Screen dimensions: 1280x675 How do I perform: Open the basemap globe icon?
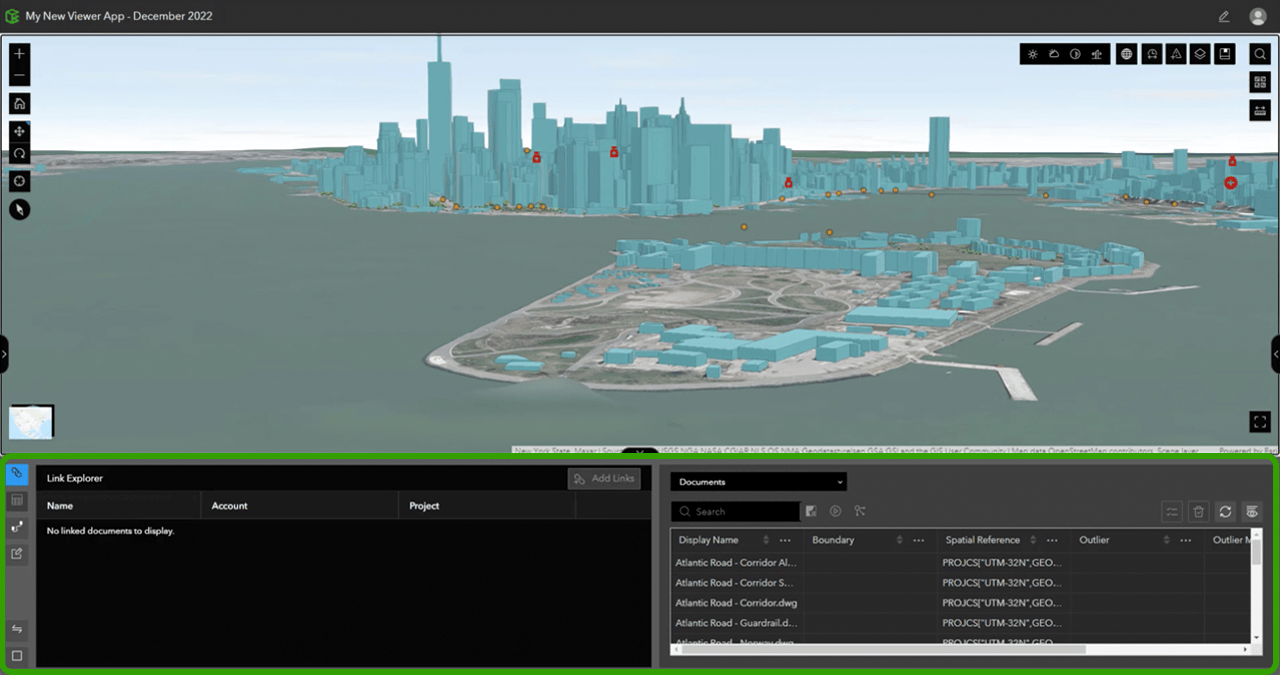click(x=1126, y=53)
